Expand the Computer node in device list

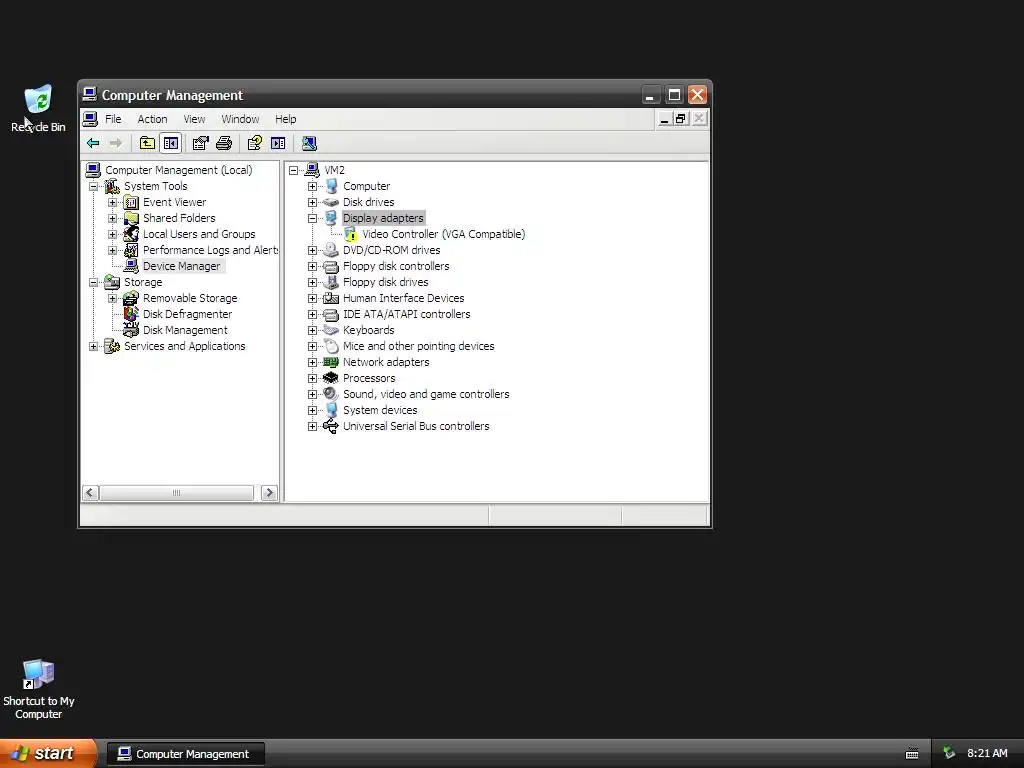[312, 186]
